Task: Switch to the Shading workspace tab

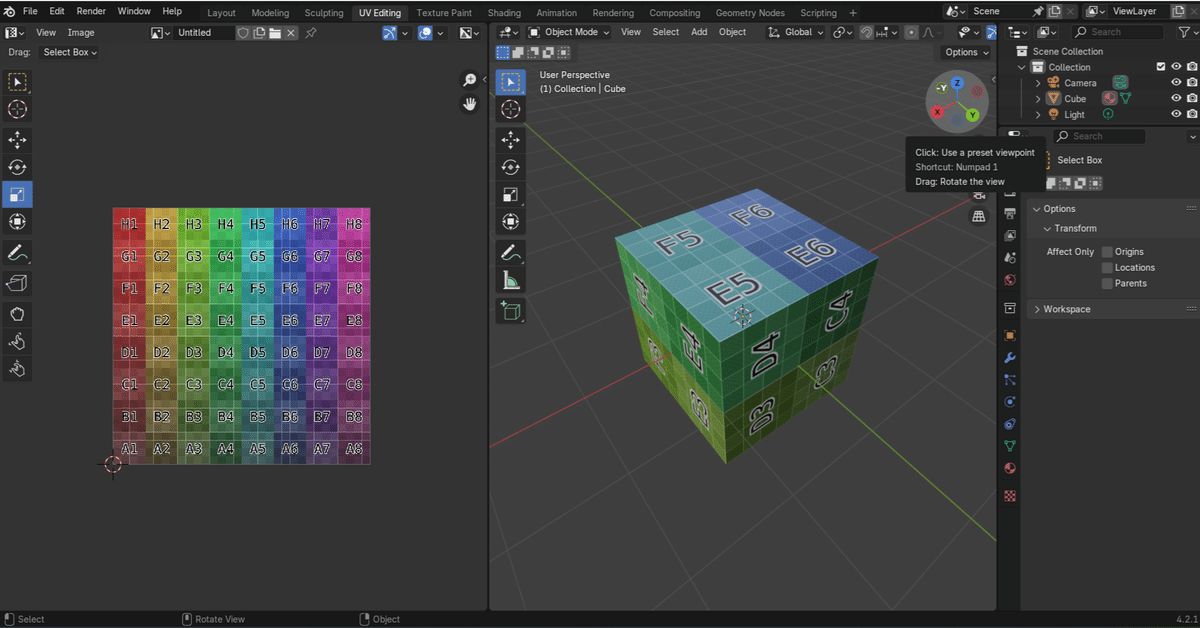Action: [504, 13]
